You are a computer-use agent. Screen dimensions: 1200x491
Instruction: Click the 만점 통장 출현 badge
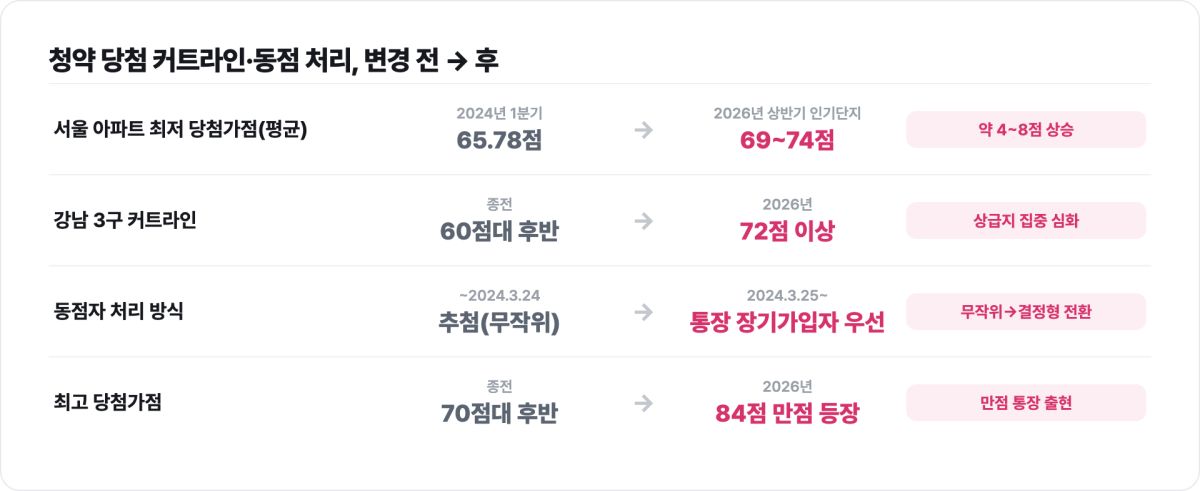click(x=1026, y=403)
